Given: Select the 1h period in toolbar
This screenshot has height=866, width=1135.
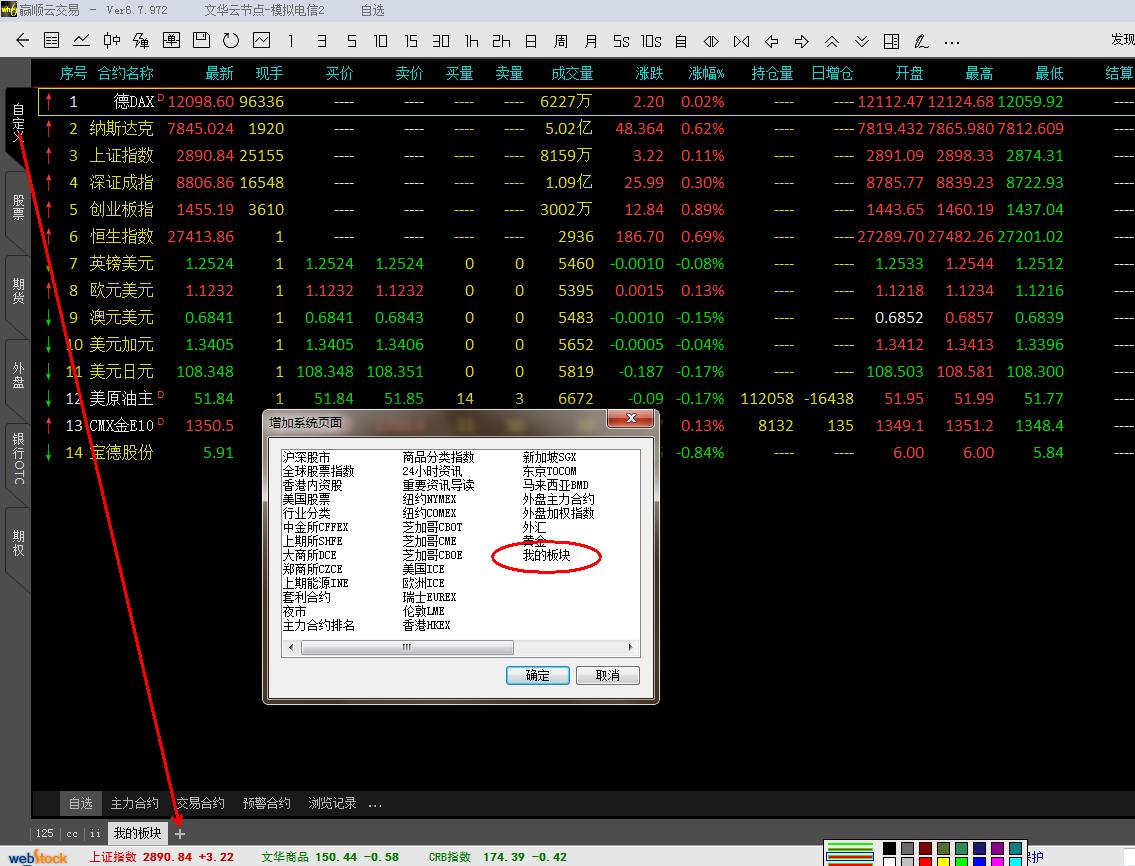Looking at the screenshot, I should tap(471, 41).
